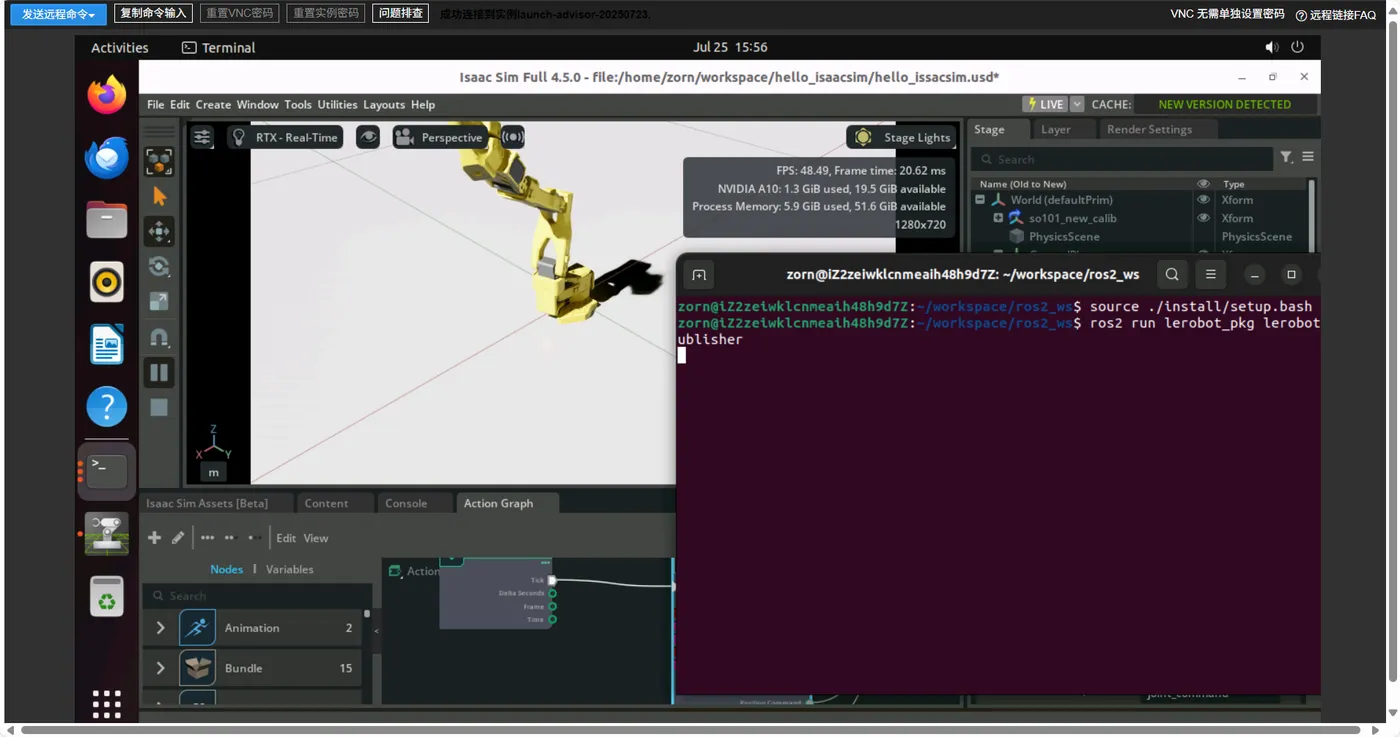
Task: Open viewport settings sliders icon
Action: click(x=202, y=137)
